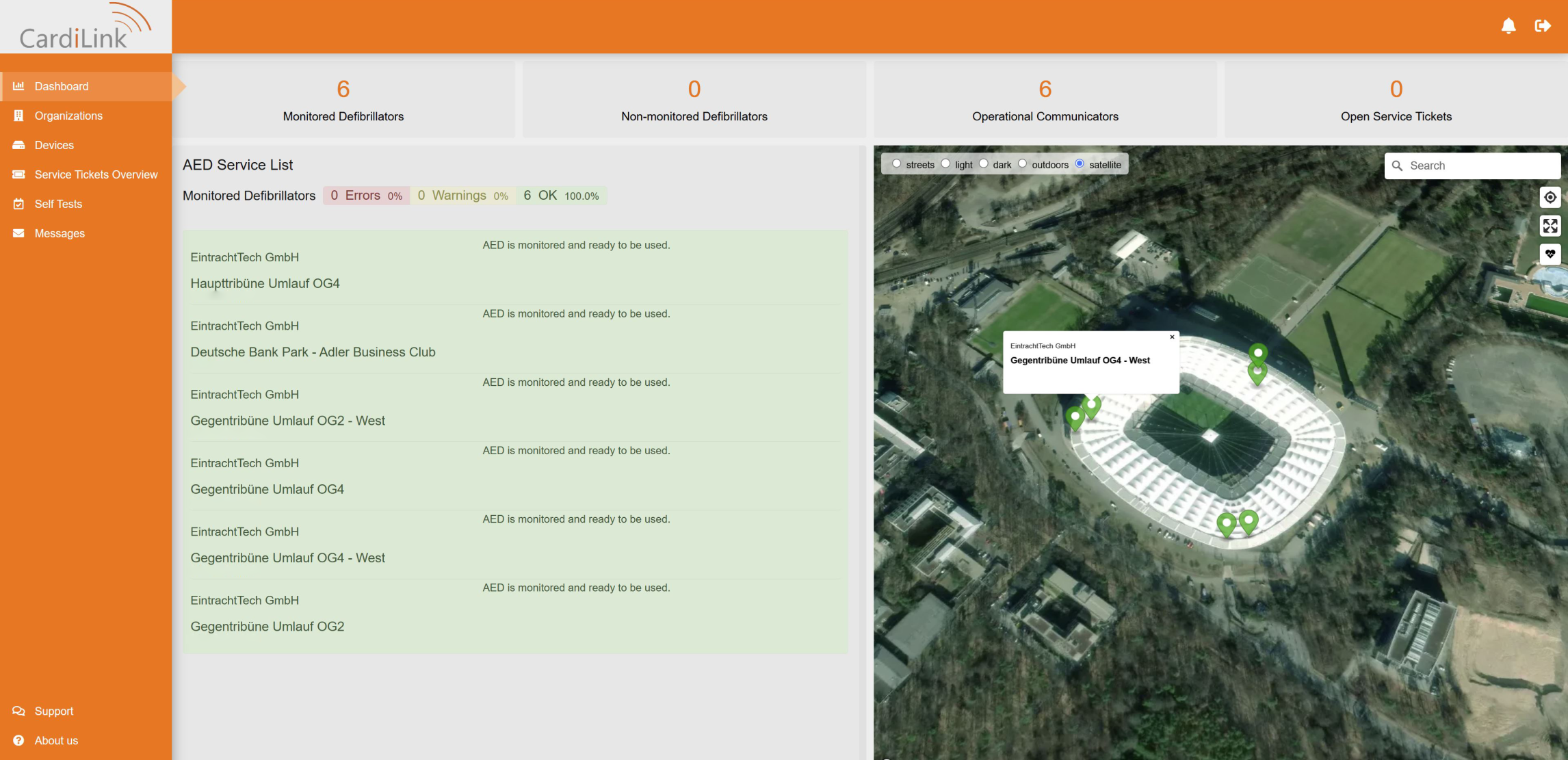Viewport: 1568px width, 760px height.
Task: Open Dashboard menu item
Action: (x=86, y=86)
